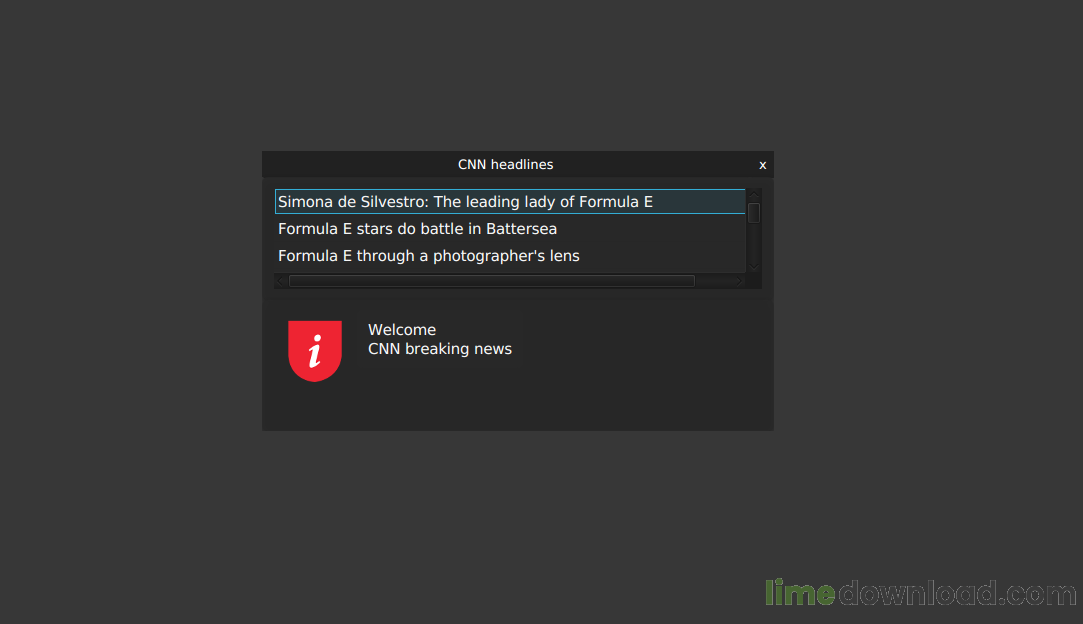Click the headlines list scroll-down arrow
1083x624 pixels.
click(x=754, y=266)
